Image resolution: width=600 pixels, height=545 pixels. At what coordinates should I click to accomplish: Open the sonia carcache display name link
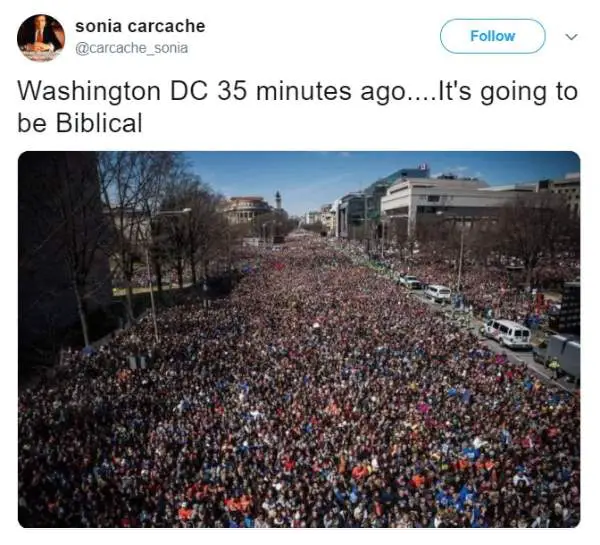tap(140, 26)
